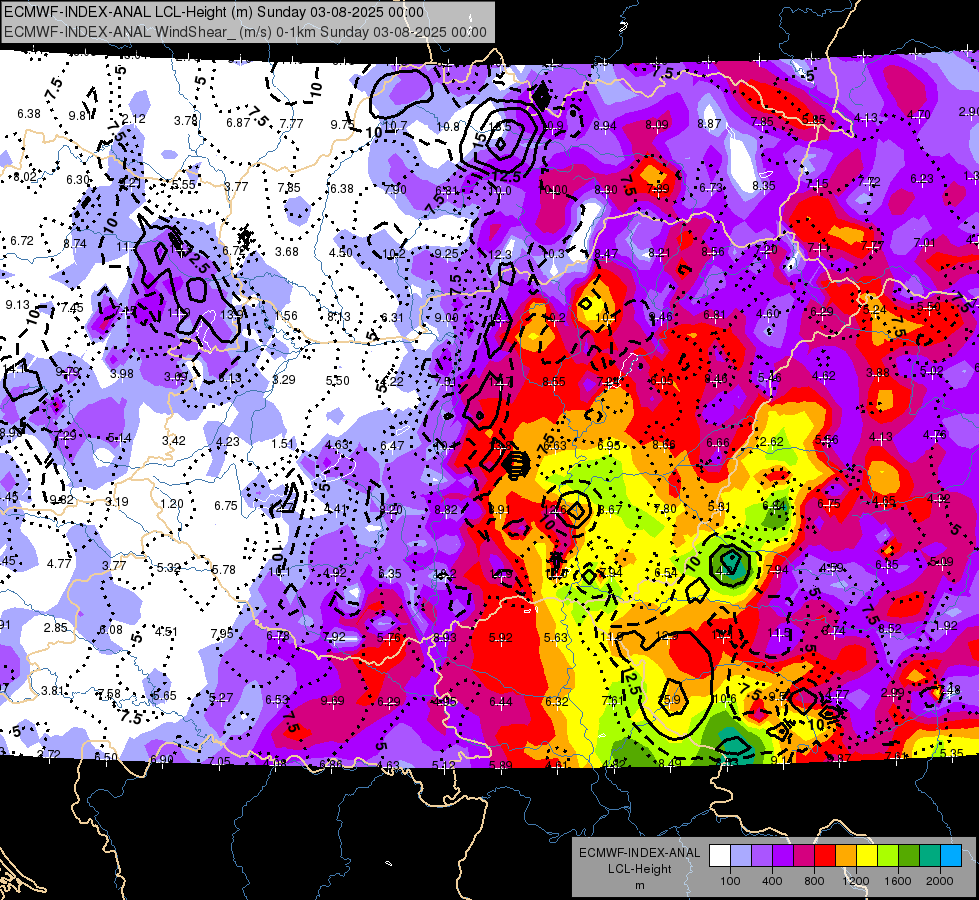979x900 pixels.
Task: Click the orange legend color swatch
Action: click(846, 856)
